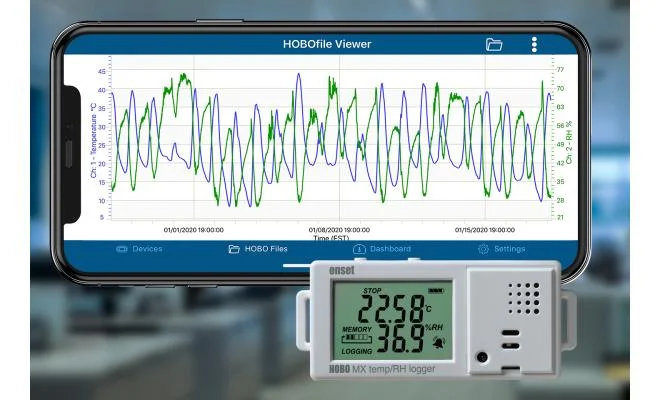660x400 pixels.
Task: Open the folder icon in the header
Action: 494,44
